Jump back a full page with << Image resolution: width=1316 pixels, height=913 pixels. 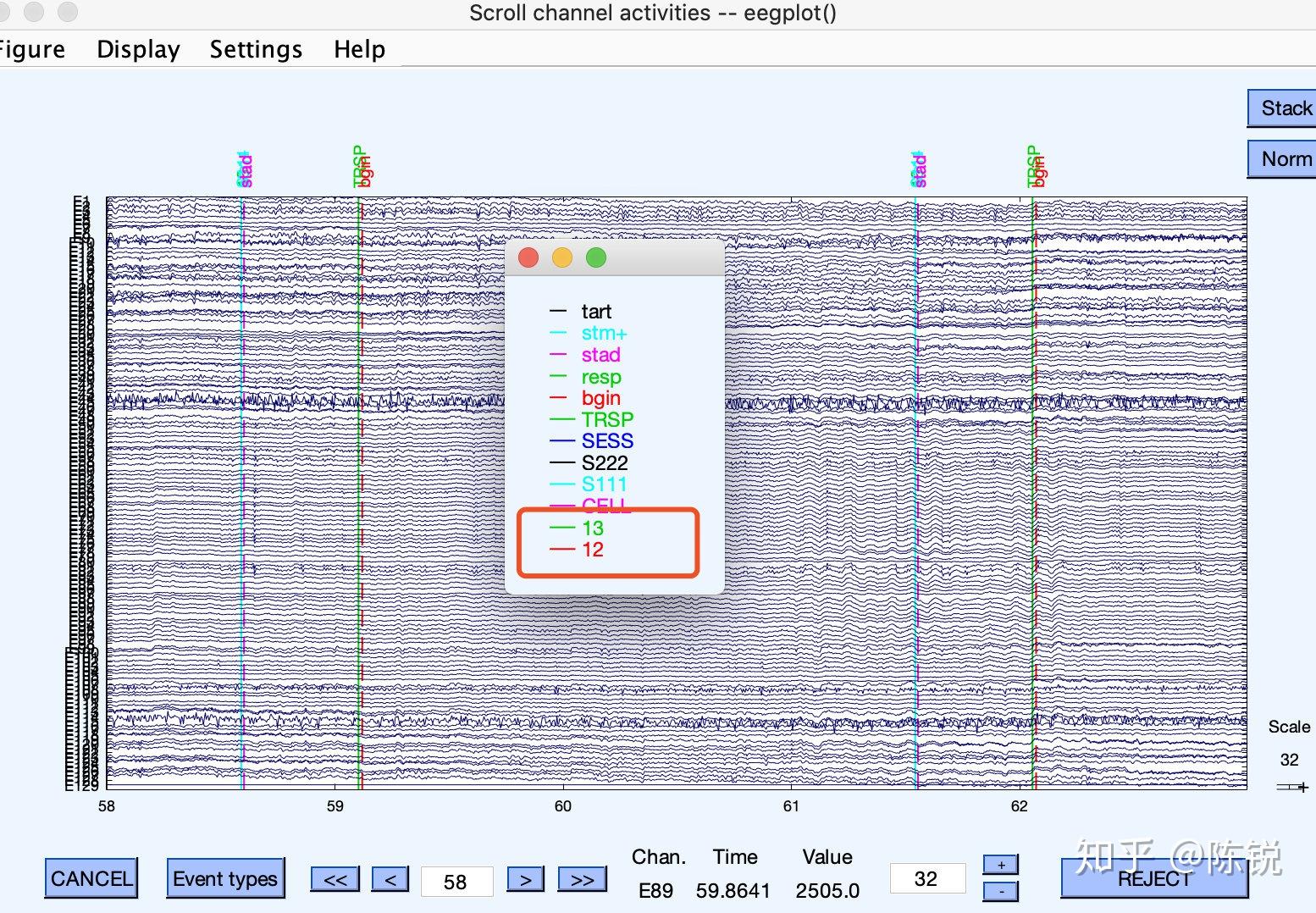pyautogui.click(x=335, y=880)
